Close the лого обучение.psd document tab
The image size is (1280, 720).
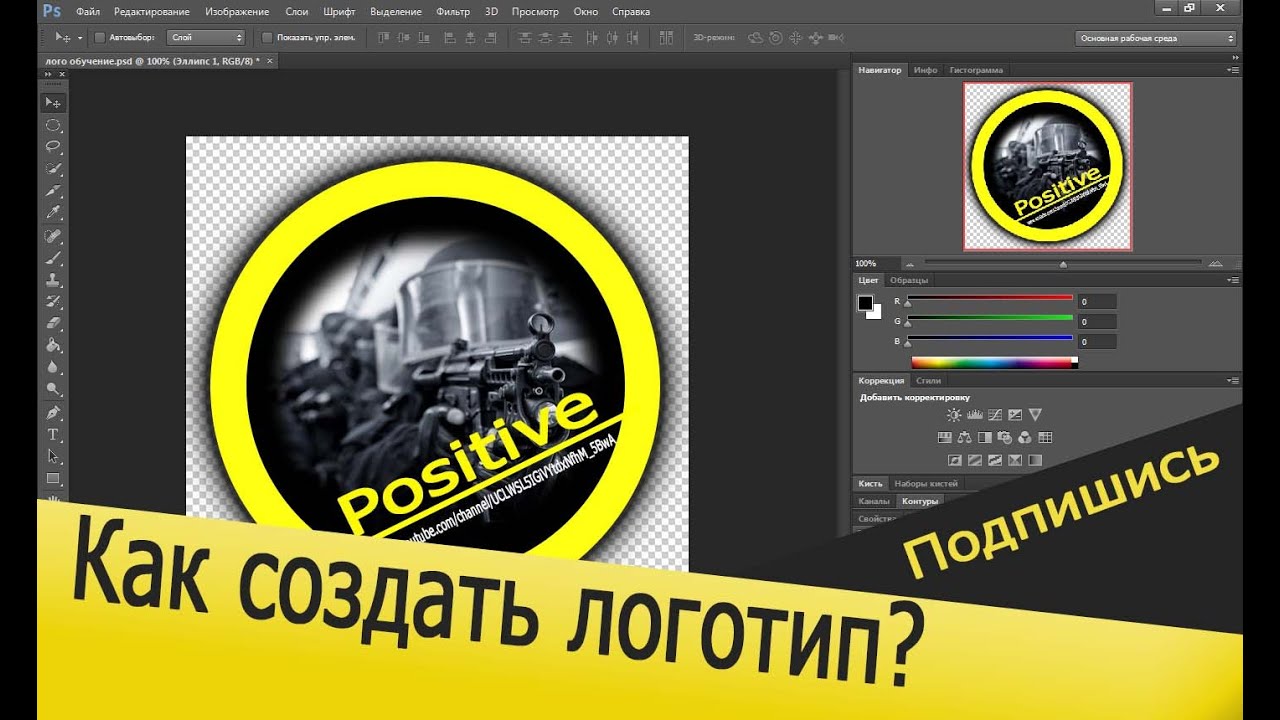(269, 61)
